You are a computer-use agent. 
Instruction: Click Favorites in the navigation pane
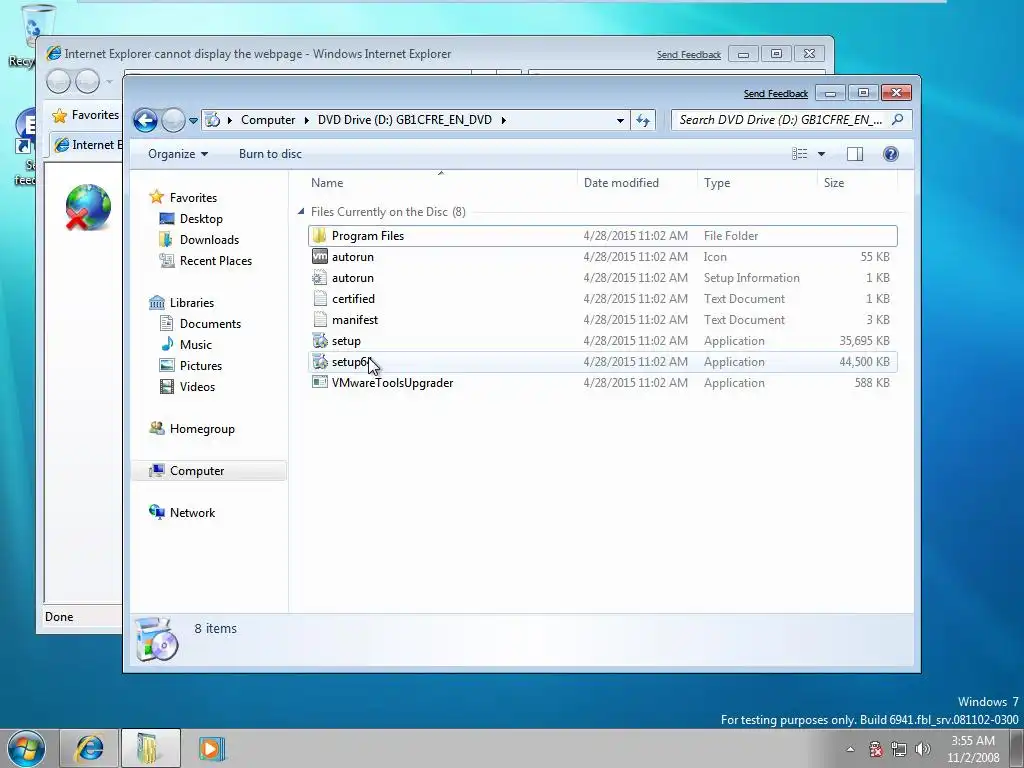click(193, 197)
